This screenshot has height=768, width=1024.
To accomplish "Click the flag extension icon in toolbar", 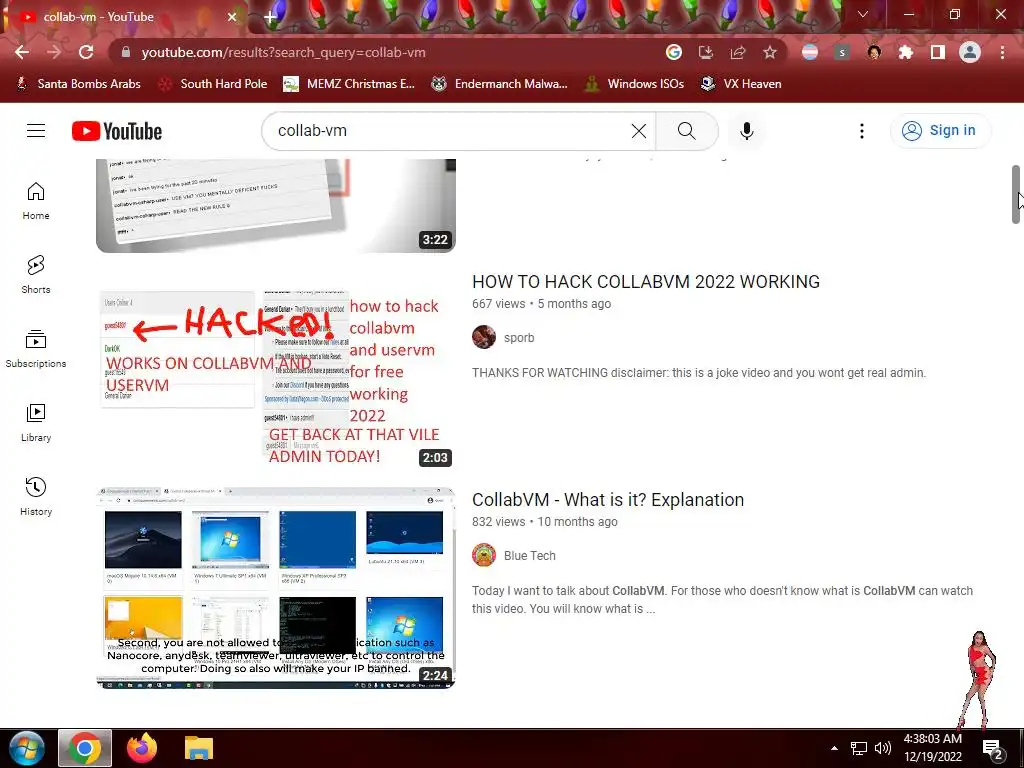I will [x=810, y=52].
